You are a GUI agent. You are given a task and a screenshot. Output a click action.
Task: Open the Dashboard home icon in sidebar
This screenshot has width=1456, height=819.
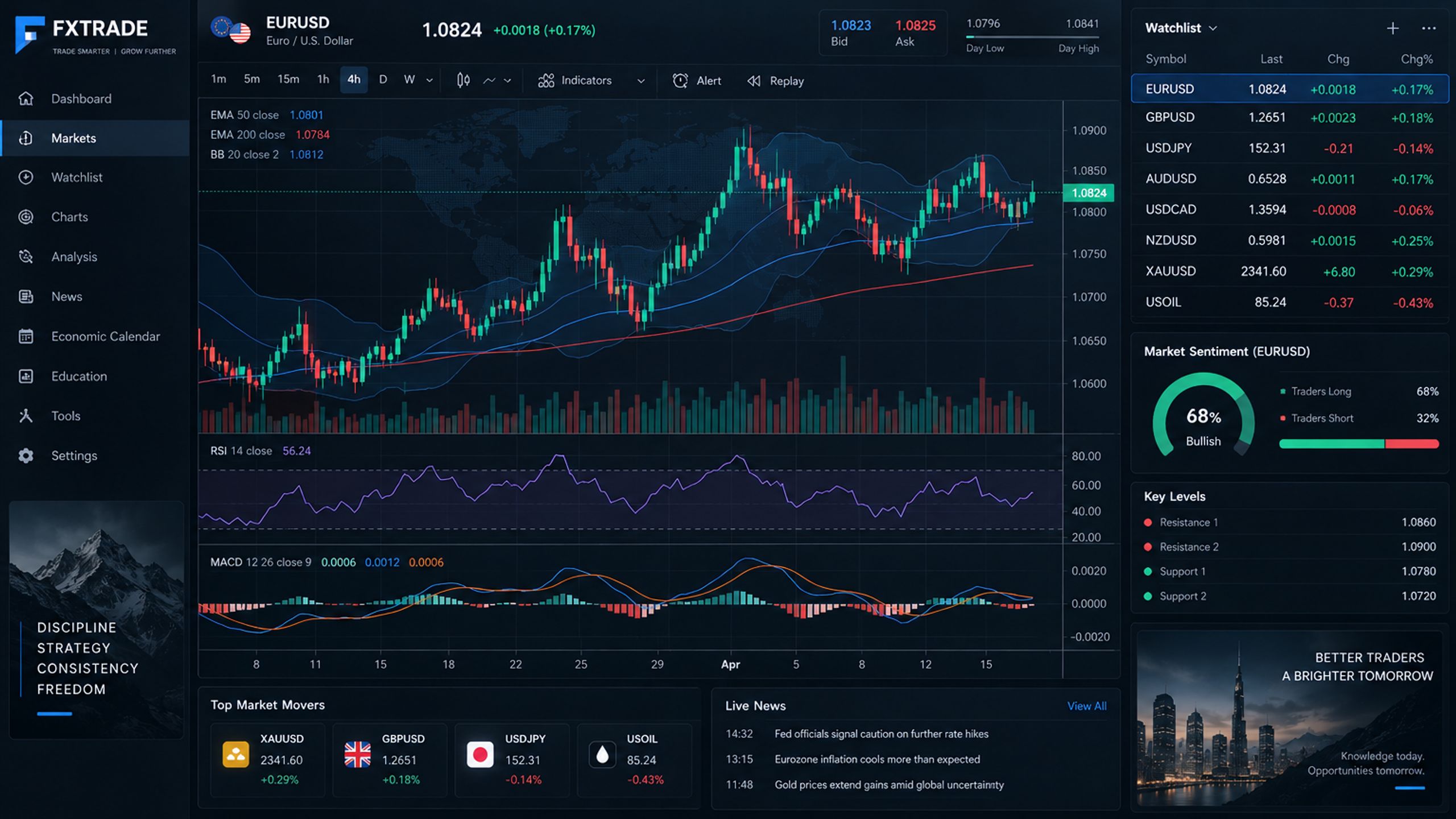26,98
